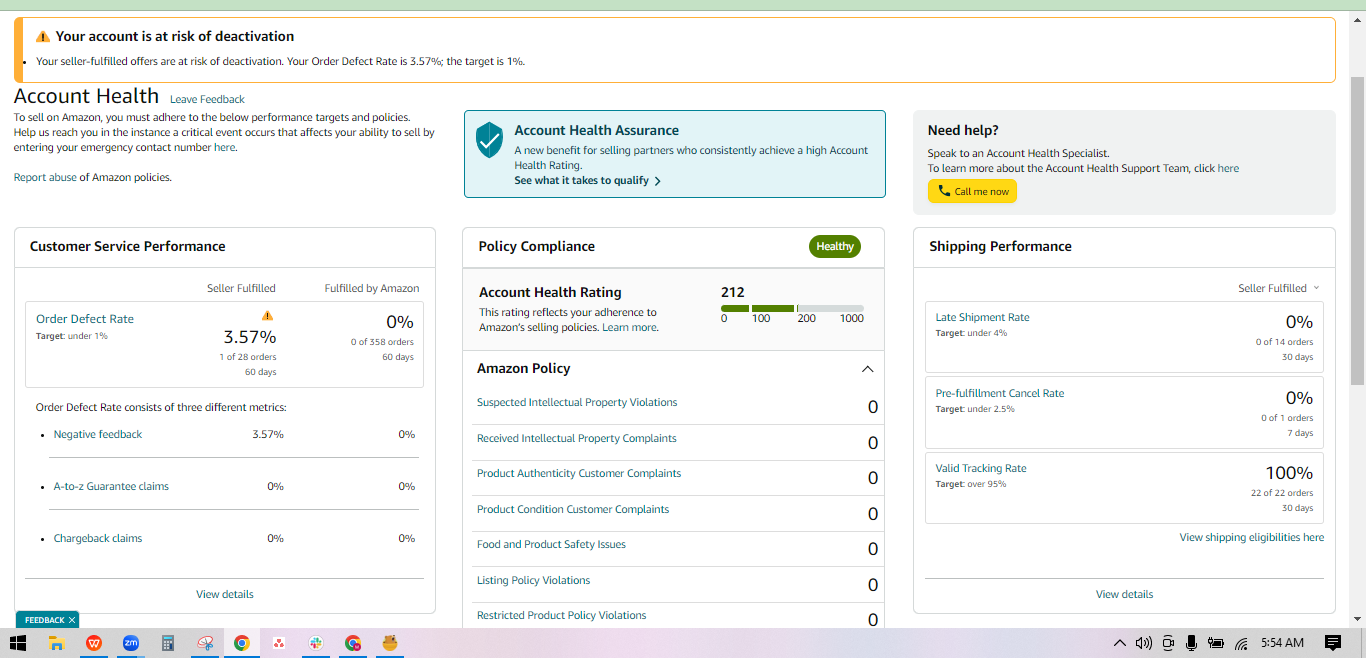This screenshot has width=1366, height=658.
Task: Open WPS Office from taskbar
Action: [x=94, y=643]
